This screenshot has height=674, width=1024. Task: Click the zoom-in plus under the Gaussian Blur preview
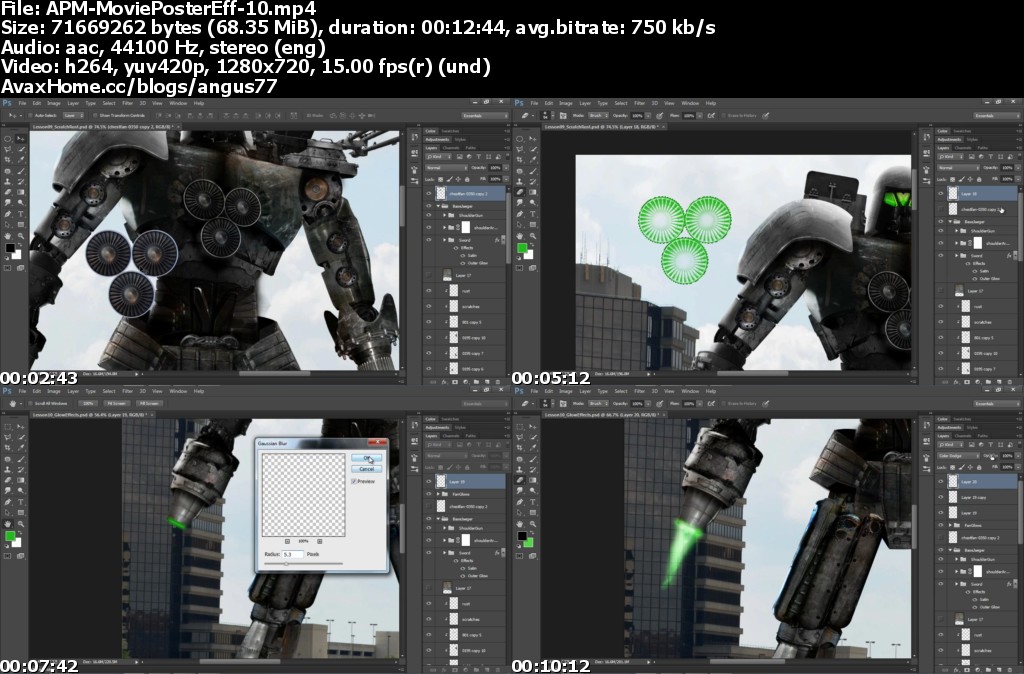(x=319, y=541)
